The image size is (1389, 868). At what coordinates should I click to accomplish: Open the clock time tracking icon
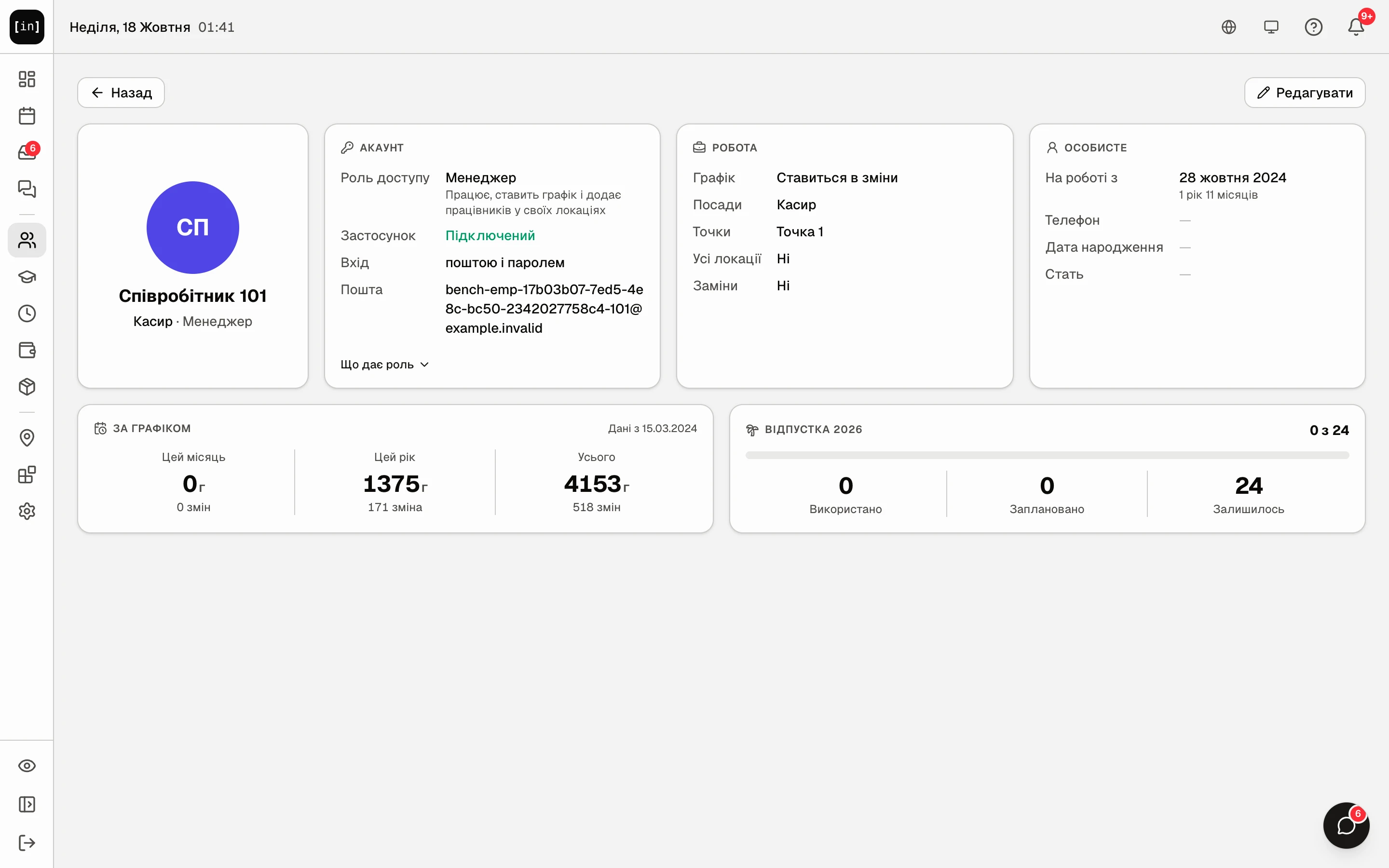click(27, 313)
